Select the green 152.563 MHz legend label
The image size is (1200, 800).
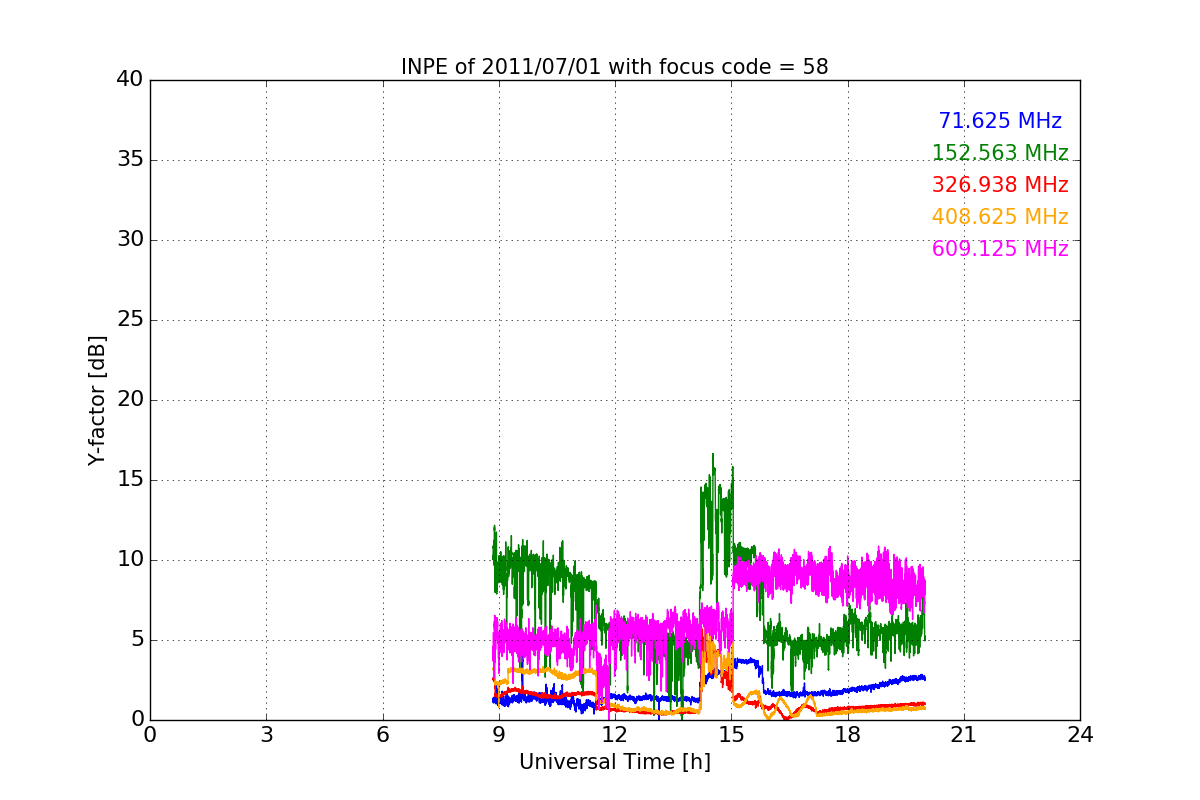click(x=1000, y=153)
